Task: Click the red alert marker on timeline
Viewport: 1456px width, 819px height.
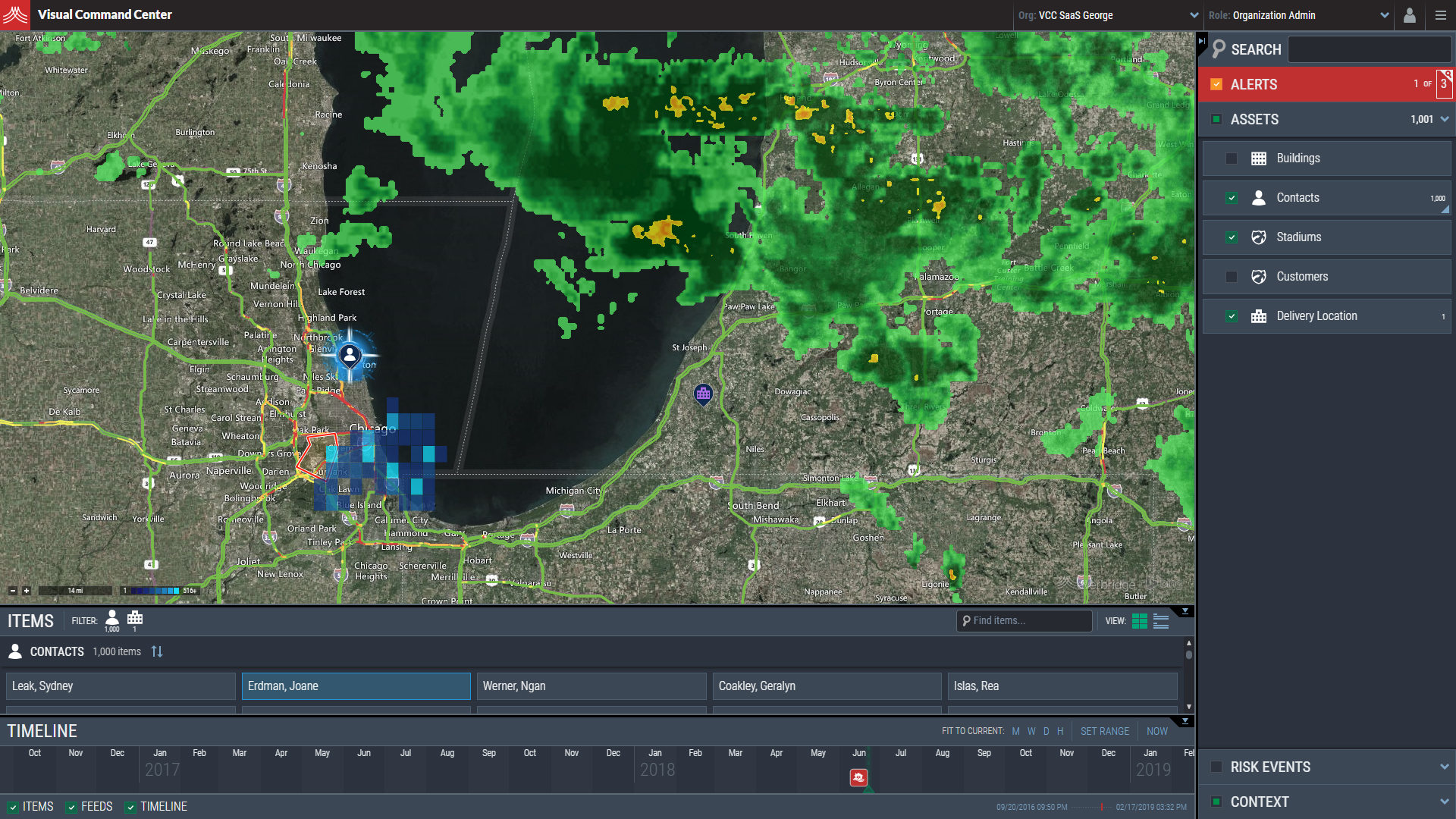Action: coord(858,777)
